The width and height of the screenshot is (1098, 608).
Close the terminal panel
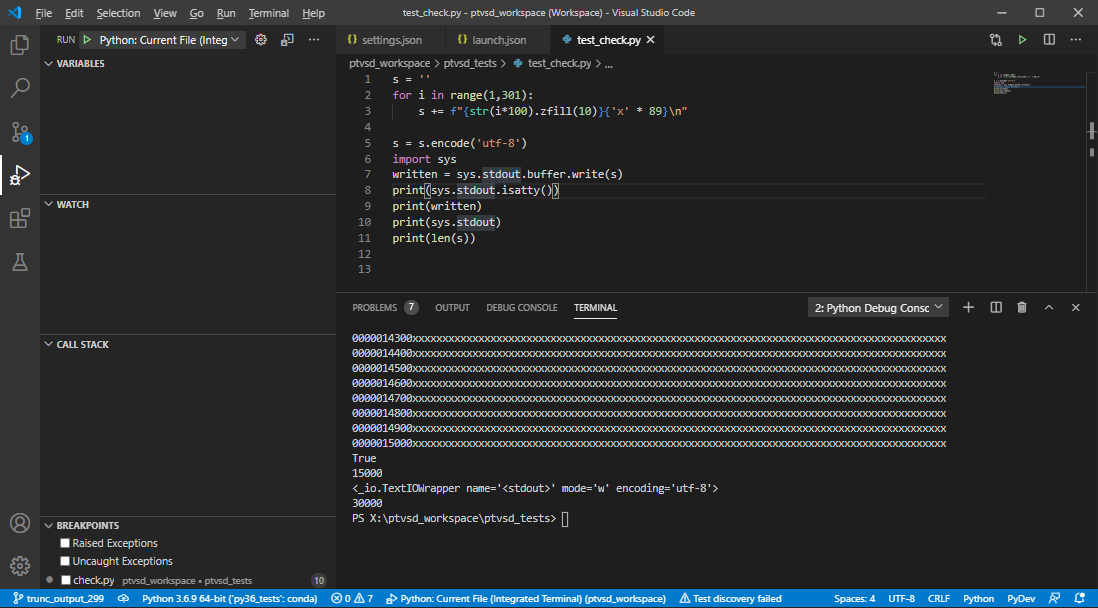pos(1076,308)
